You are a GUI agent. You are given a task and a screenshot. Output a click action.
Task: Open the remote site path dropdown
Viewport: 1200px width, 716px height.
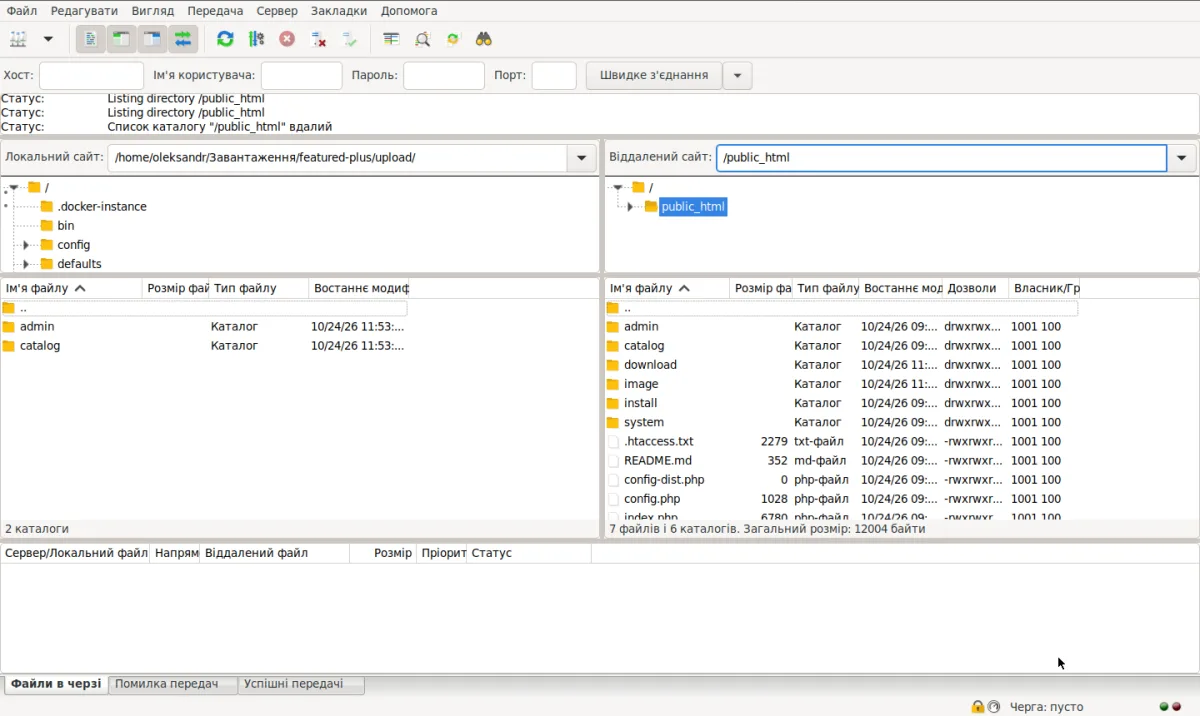[x=1182, y=158]
